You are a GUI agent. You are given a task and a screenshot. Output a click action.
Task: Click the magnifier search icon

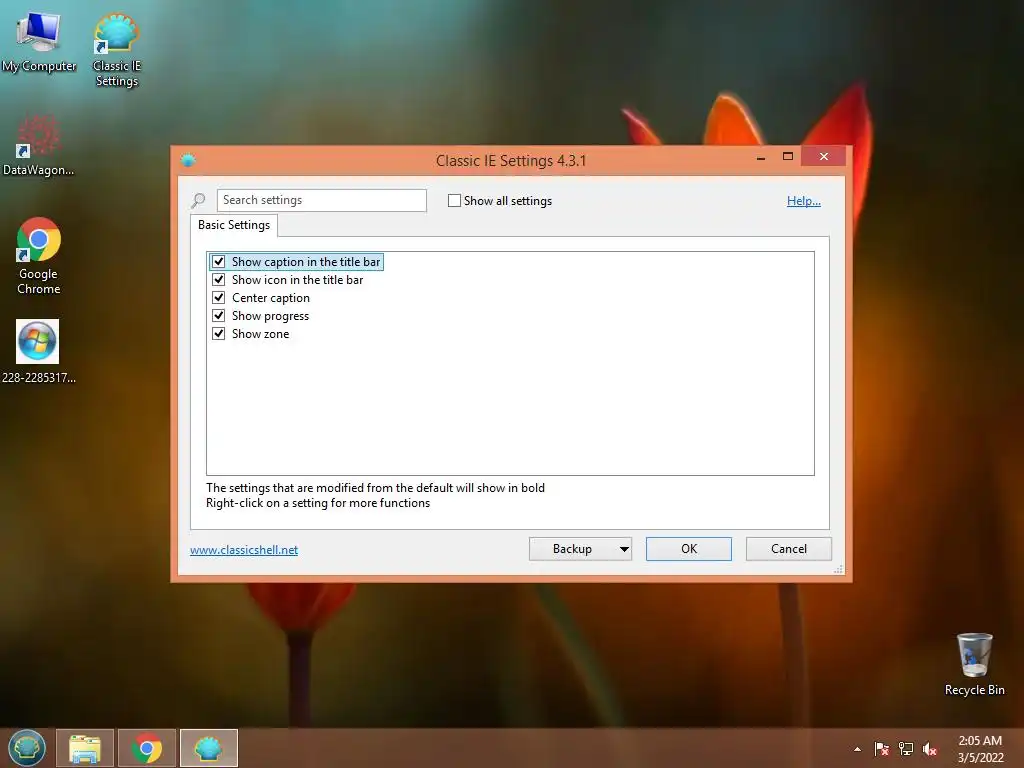tap(199, 200)
